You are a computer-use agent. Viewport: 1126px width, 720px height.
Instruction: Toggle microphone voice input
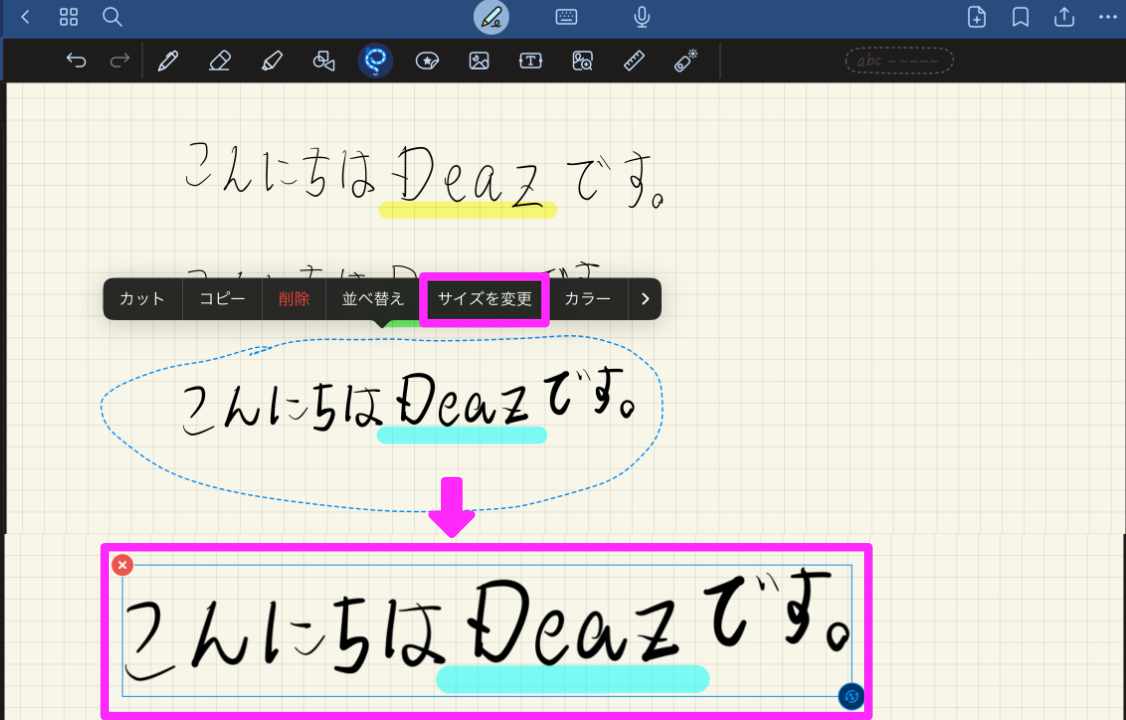click(x=641, y=17)
